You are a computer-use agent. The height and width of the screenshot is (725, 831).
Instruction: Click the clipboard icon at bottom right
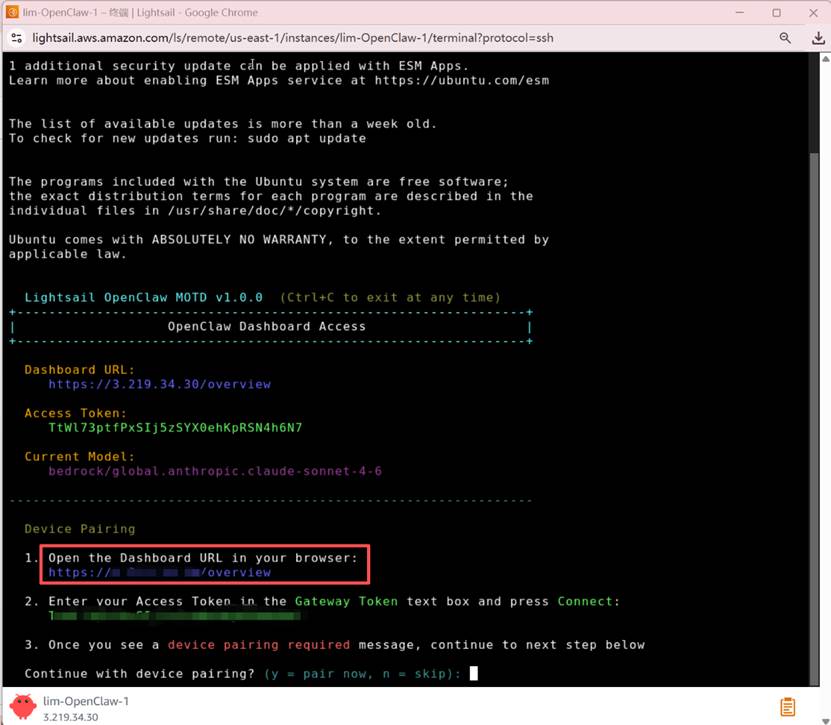(788, 706)
